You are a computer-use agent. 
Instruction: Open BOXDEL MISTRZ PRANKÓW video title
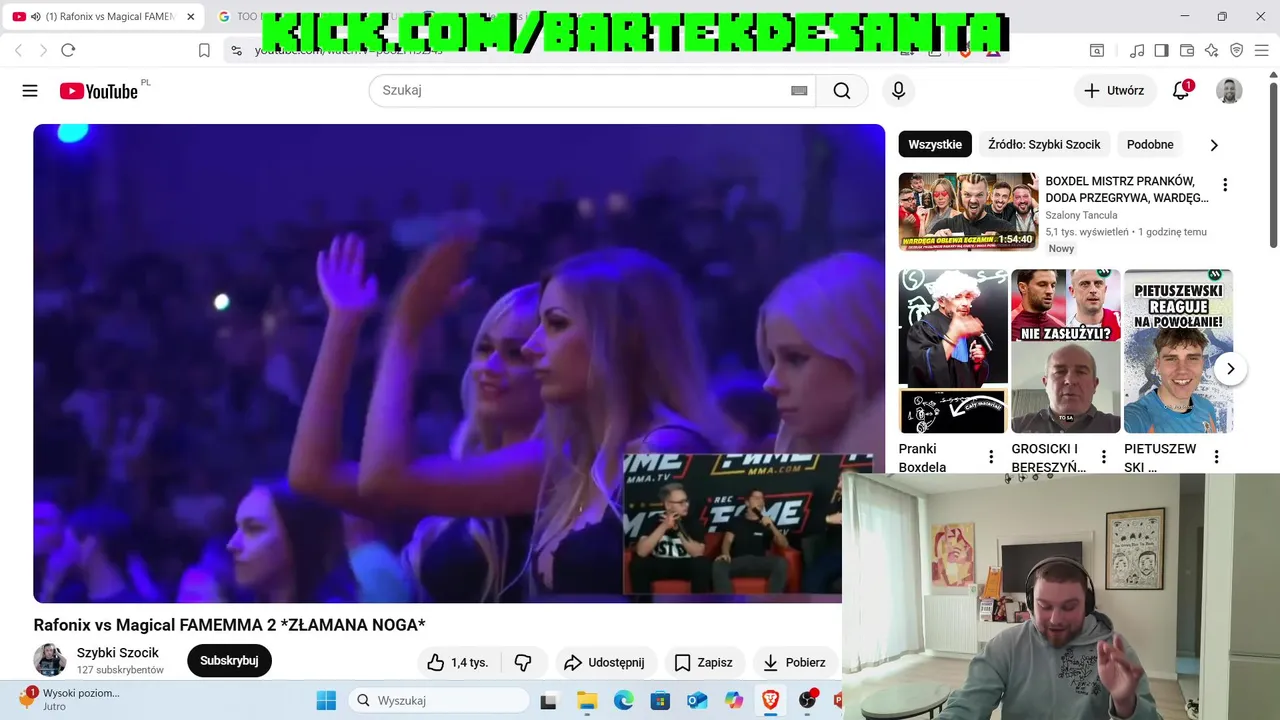point(1127,189)
